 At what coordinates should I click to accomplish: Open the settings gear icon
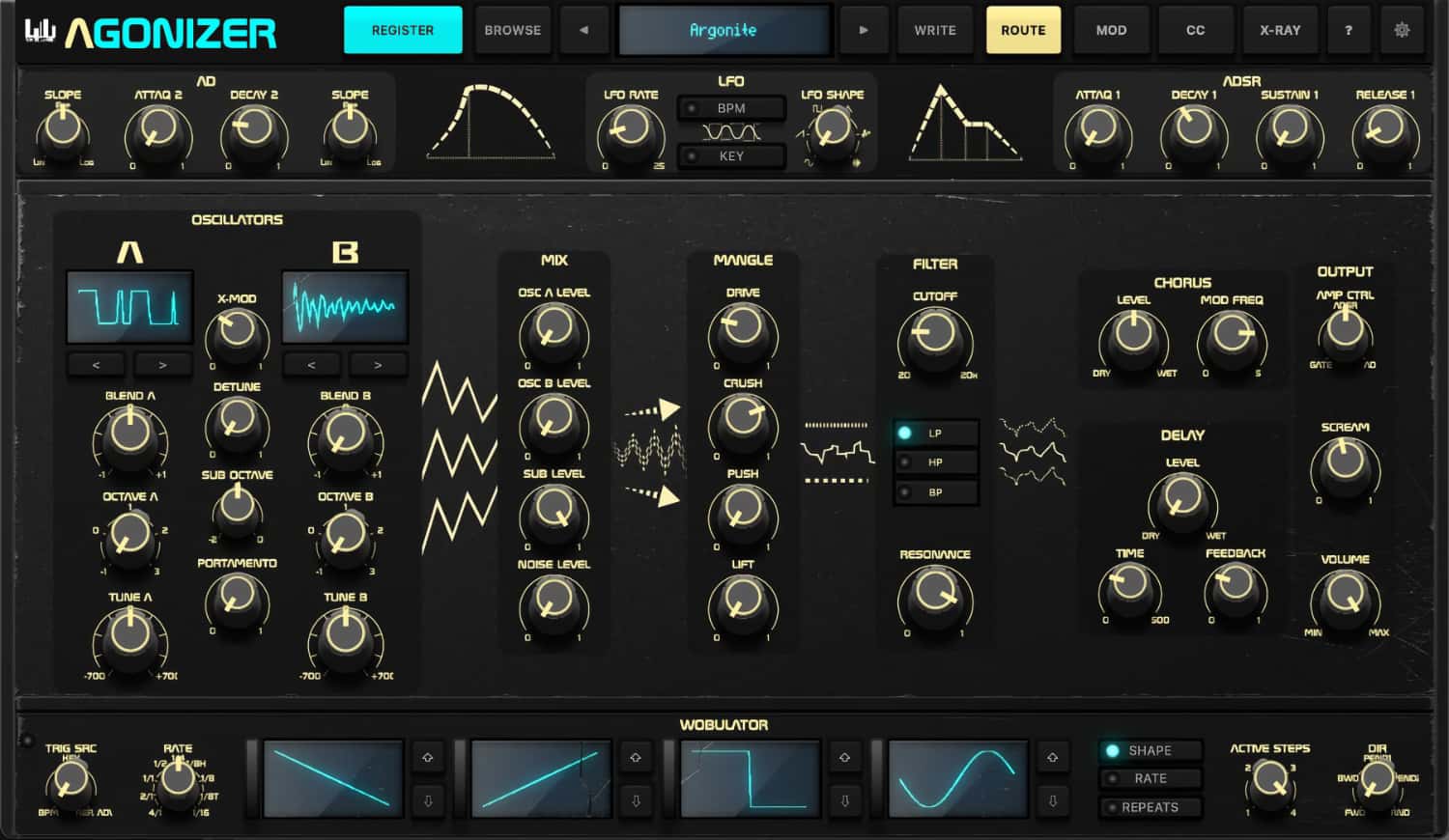pos(1402,30)
